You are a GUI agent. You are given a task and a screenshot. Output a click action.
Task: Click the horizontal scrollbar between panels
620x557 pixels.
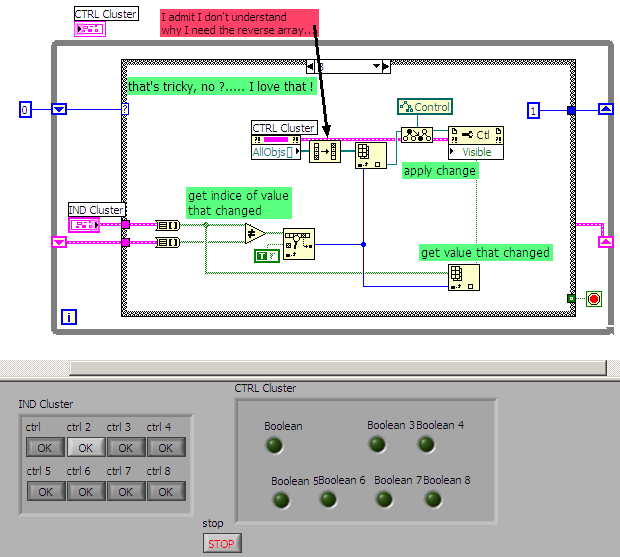tap(338, 368)
